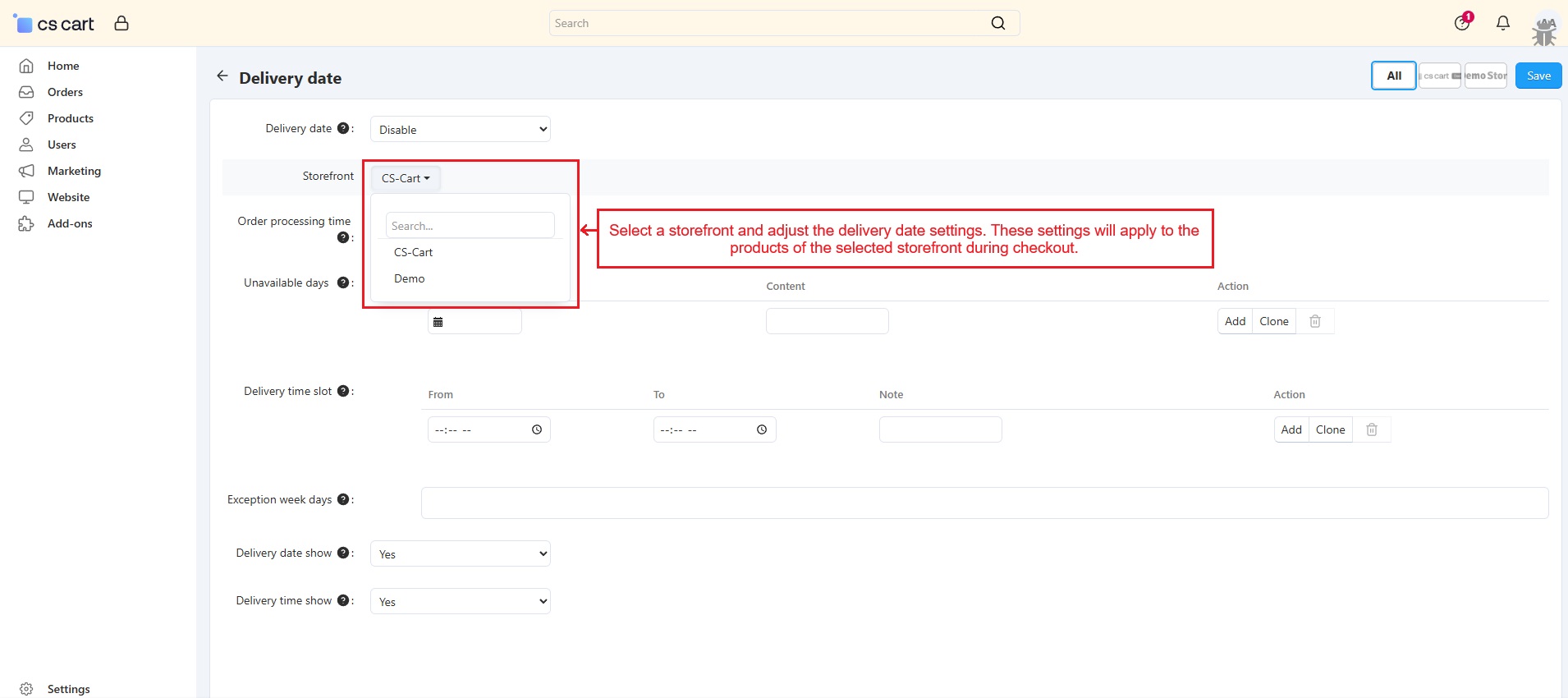The image size is (1568, 698).
Task: Open the Delivery date Disable dropdown
Action: (460, 130)
